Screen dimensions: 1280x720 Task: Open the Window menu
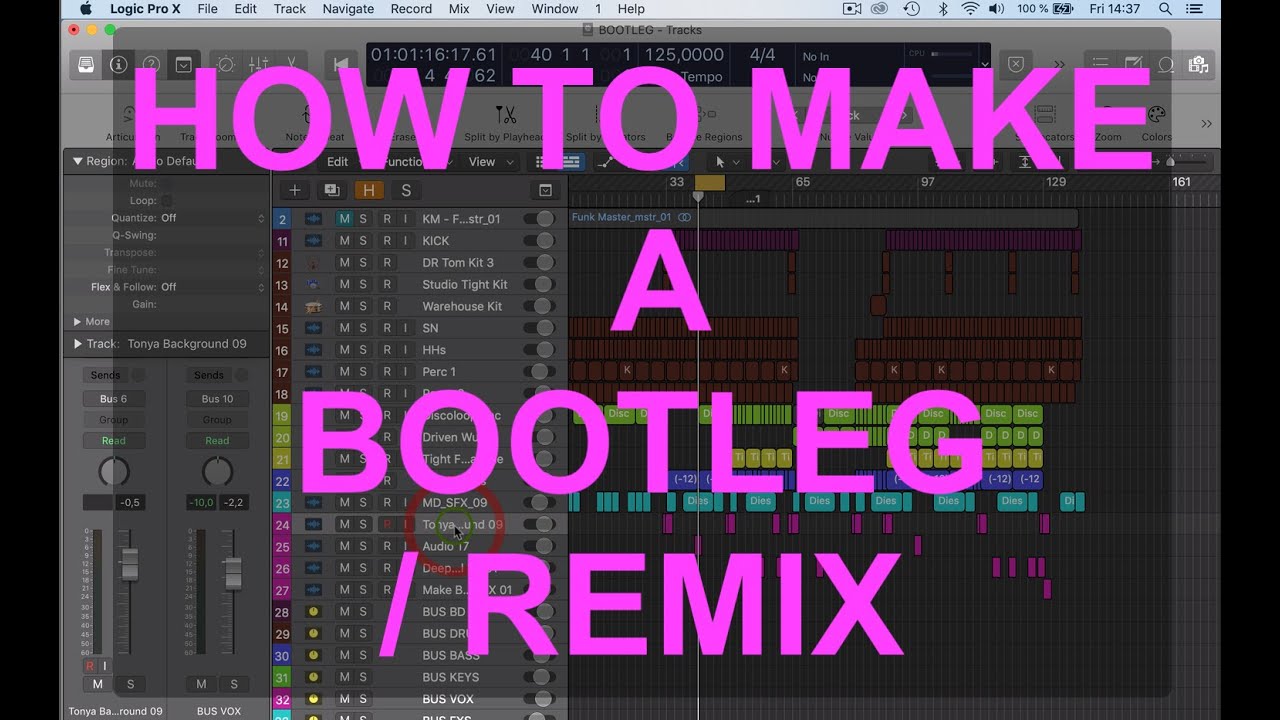click(x=555, y=9)
